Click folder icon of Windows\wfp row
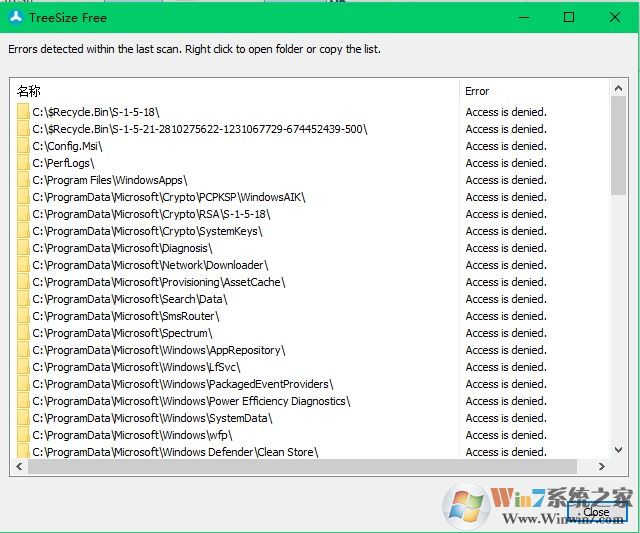The height and width of the screenshot is (533, 640). point(23,435)
